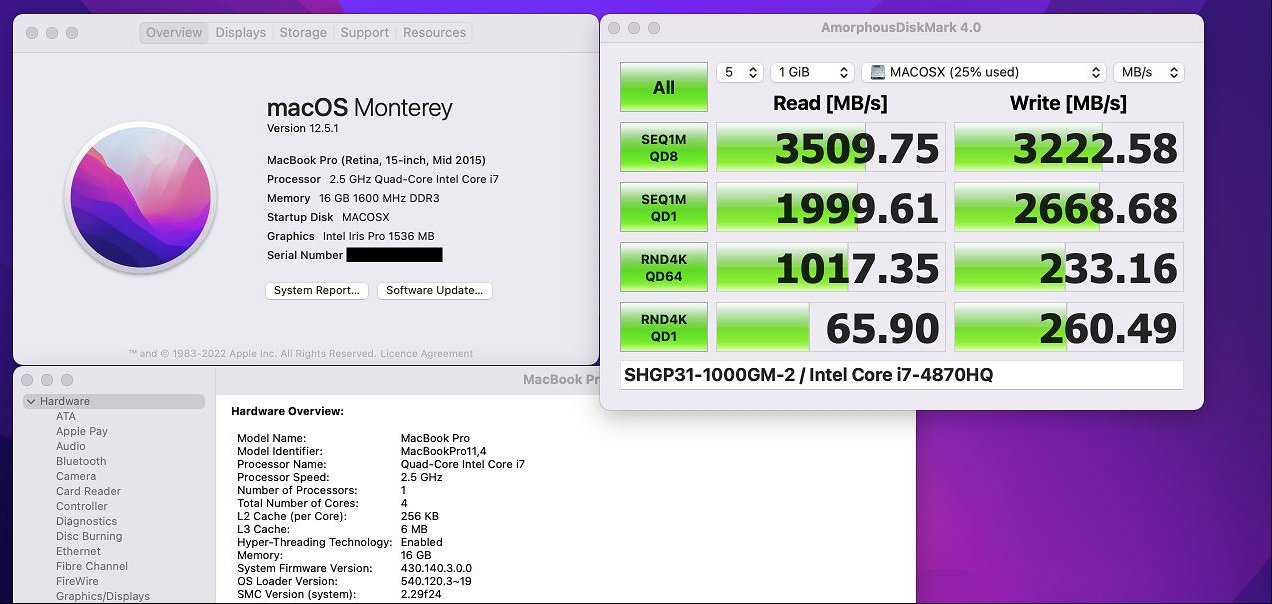Run the RND4K QD1 test
The width and height of the screenshot is (1272, 604).
[664, 327]
